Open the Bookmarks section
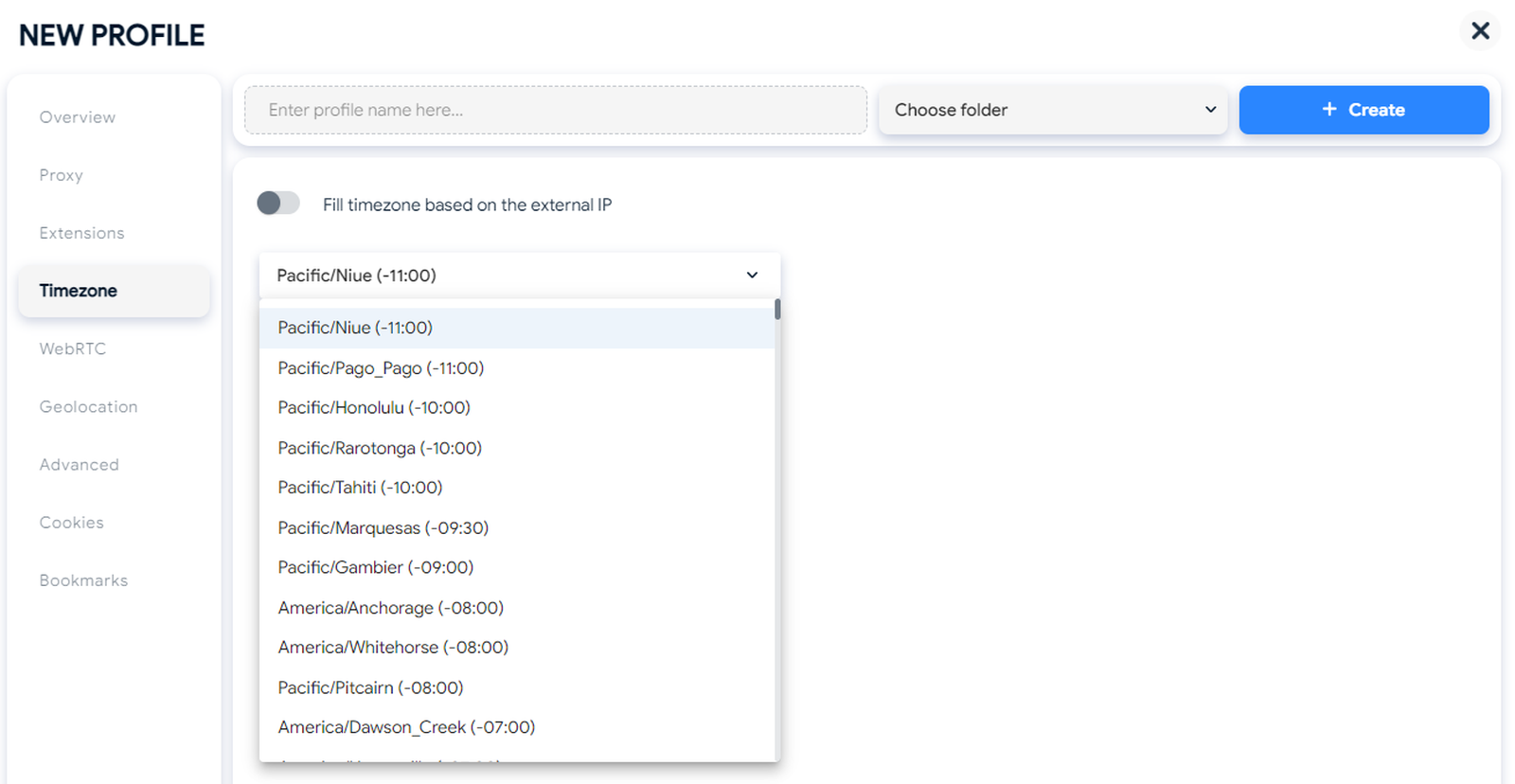The width and height of the screenshot is (1515, 784). coord(84,580)
